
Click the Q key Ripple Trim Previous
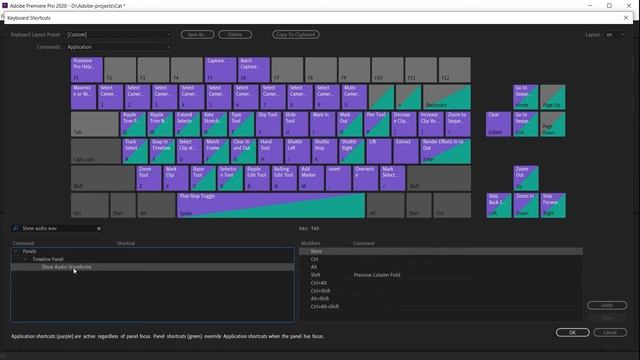coord(133,124)
